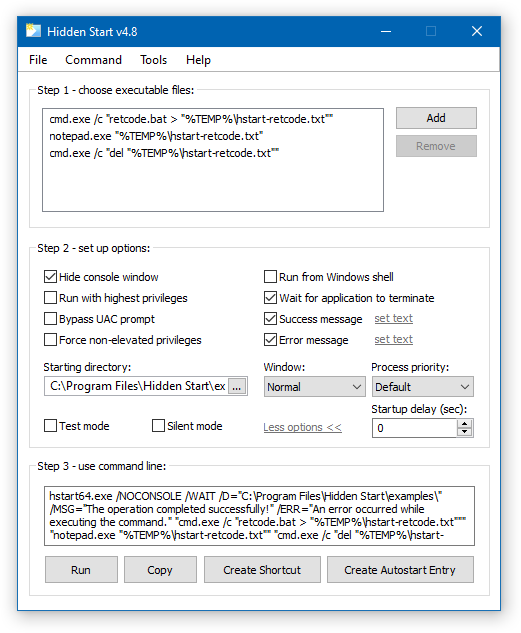The image size is (521, 633).
Task: Click inside the Startup delay field
Action: pos(414,428)
